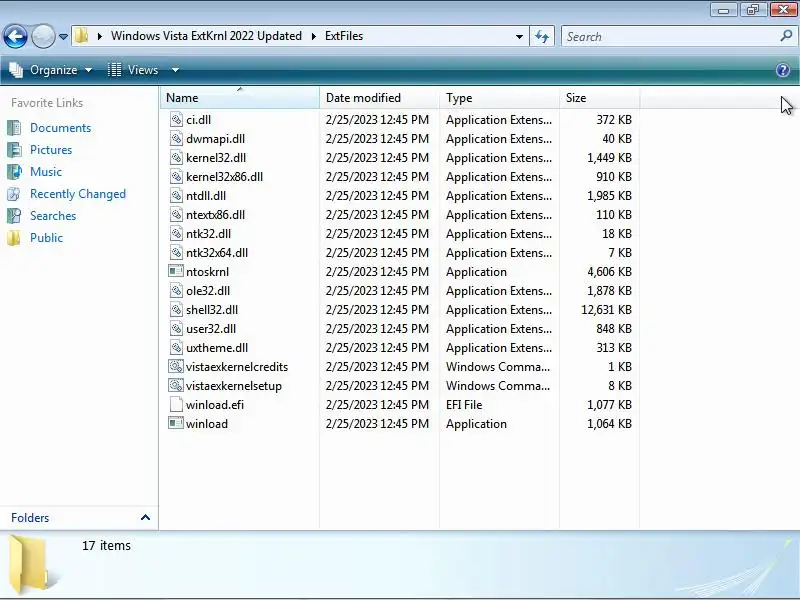This screenshot has height=600, width=800.
Task: Open Searches favorite link
Action: (53, 216)
